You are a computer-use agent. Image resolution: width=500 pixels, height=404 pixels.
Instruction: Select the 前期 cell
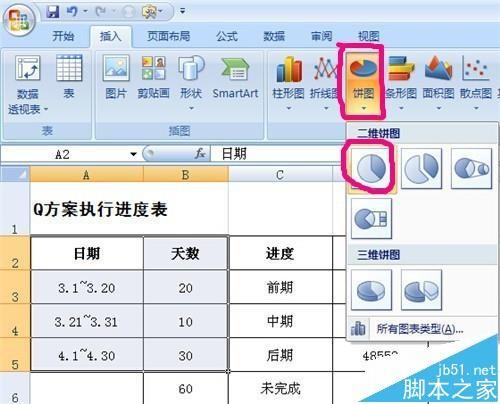(x=281, y=287)
